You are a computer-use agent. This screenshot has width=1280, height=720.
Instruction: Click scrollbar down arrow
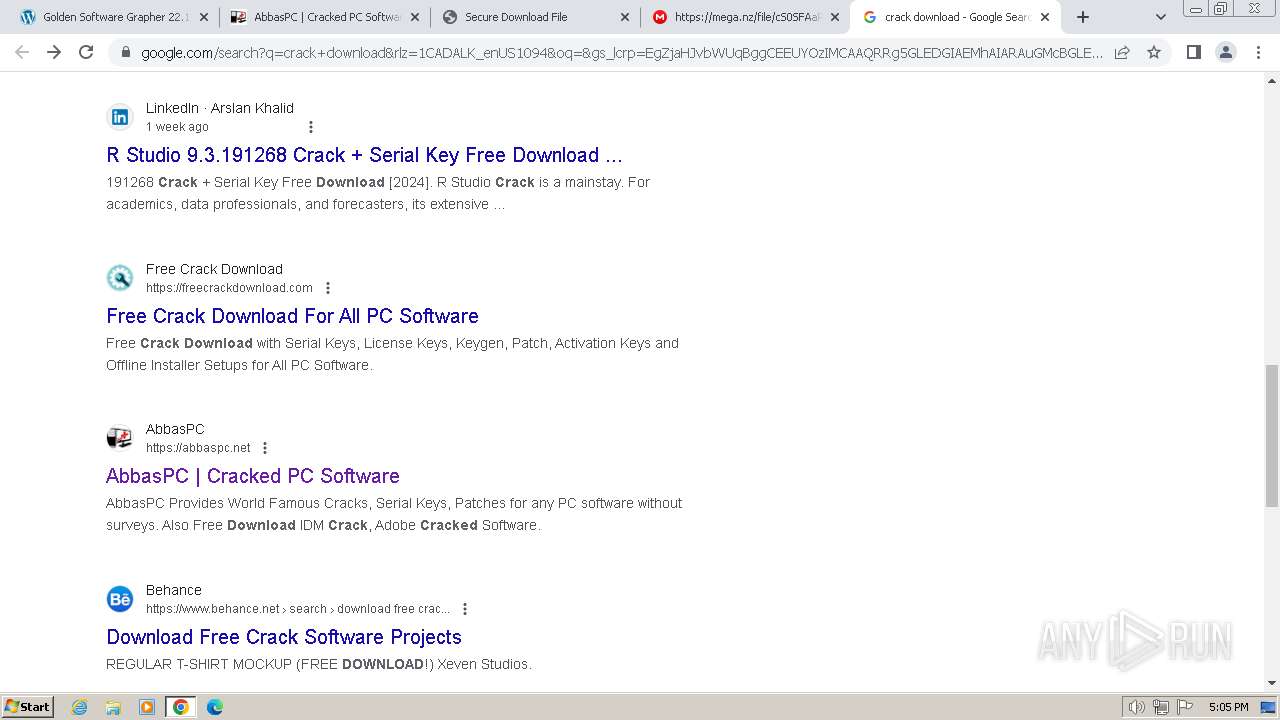coord(1272,683)
